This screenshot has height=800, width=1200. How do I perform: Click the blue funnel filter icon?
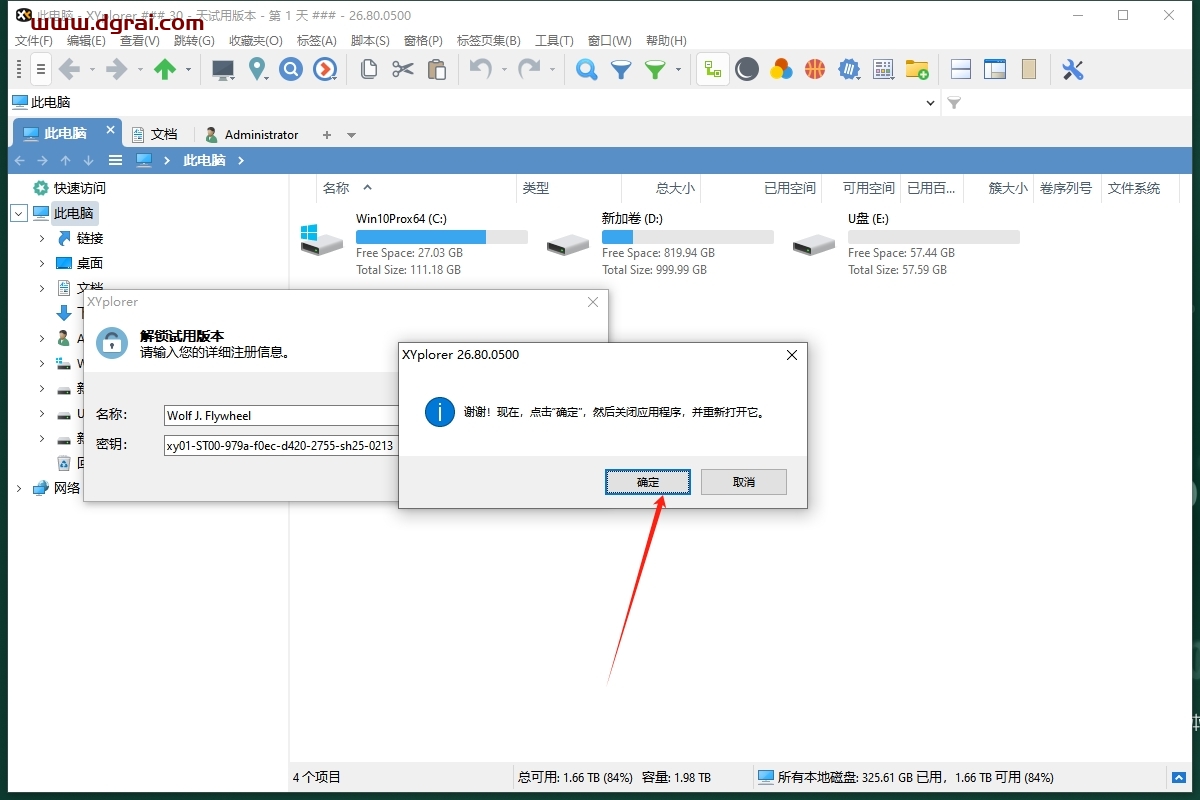coord(621,69)
